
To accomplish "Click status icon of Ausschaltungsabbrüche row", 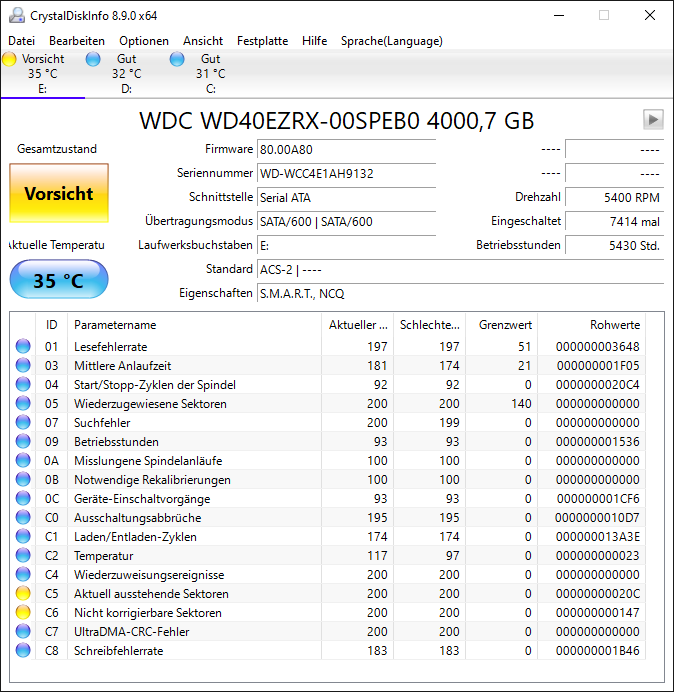I will pos(23,517).
